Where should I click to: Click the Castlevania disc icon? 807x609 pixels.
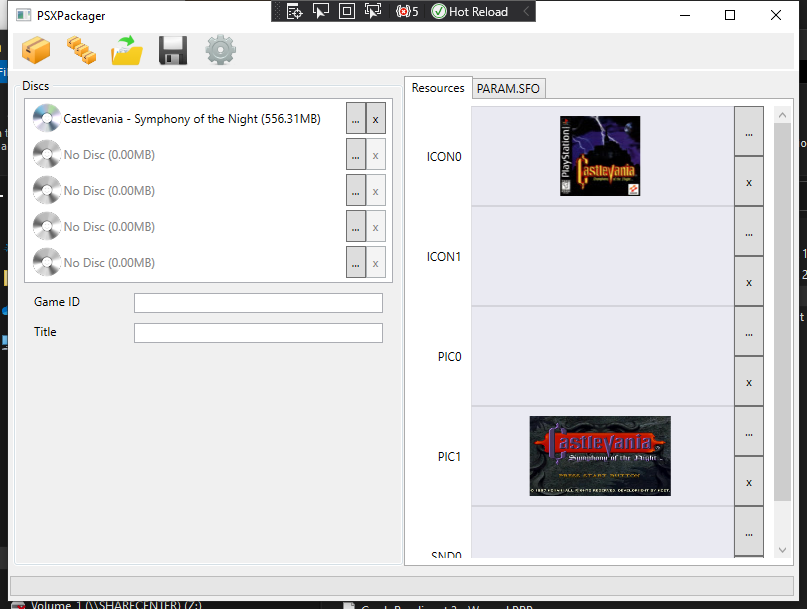pyautogui.click(x=46, y=118)
